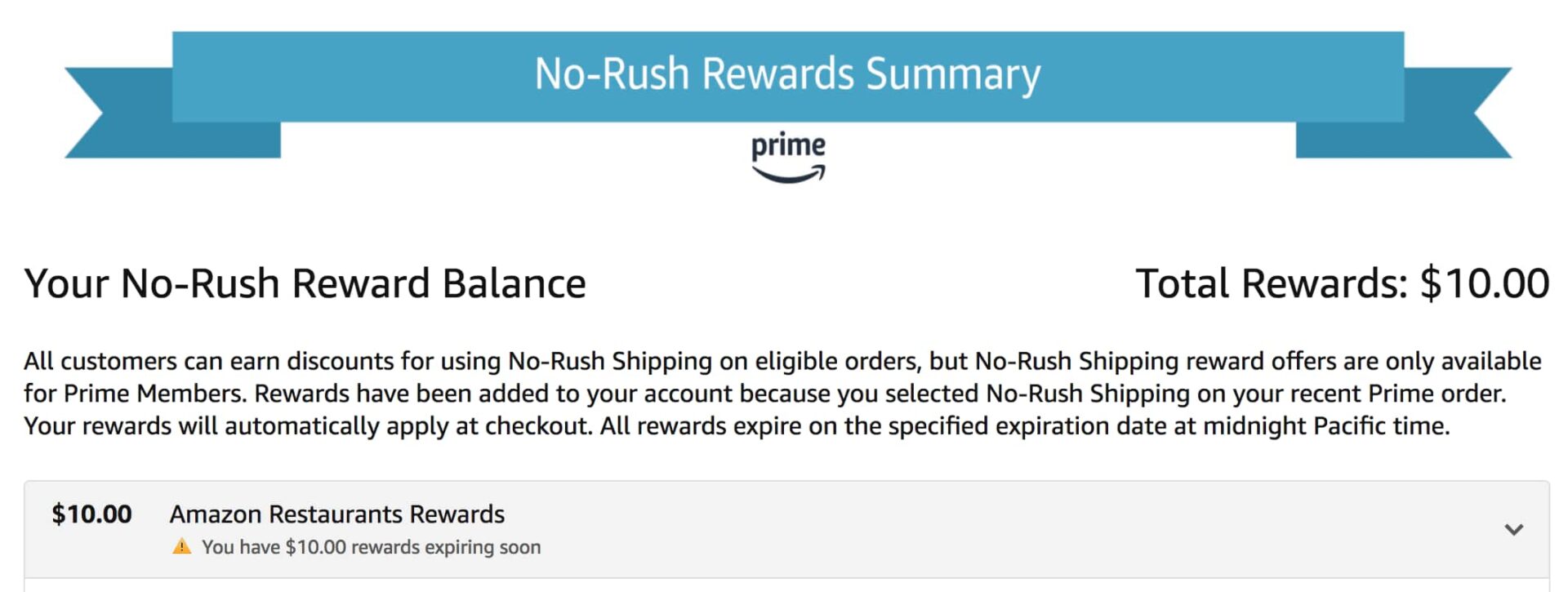This screenshot has width=1568, height=592.
Task: Click the warning icon beside expiring rewards
Action: pyautogui.click(x=181, y=545)
